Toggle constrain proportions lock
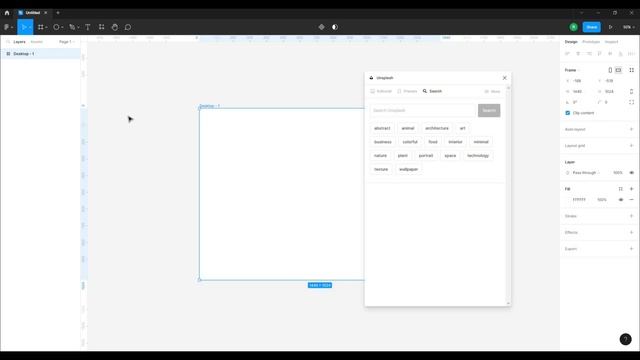The image size is (640, 360). [x=631, y=91]
